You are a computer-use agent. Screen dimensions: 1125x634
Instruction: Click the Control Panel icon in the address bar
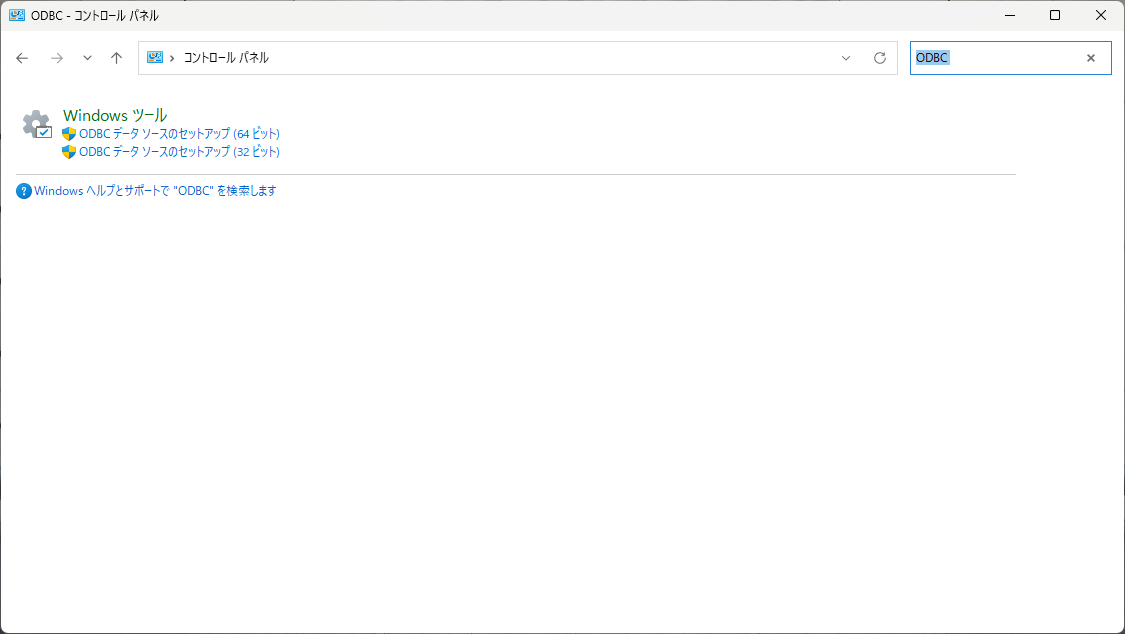[x=155, y=58]
